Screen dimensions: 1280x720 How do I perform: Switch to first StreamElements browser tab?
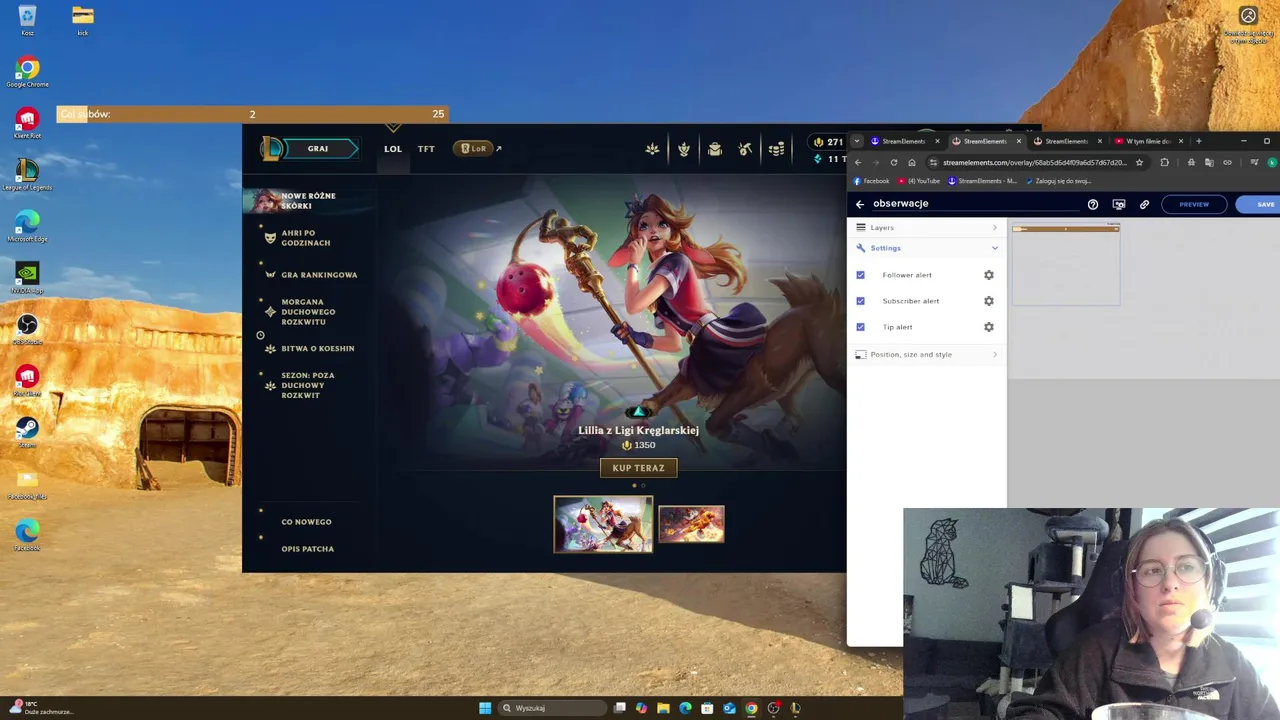[905, 141]
